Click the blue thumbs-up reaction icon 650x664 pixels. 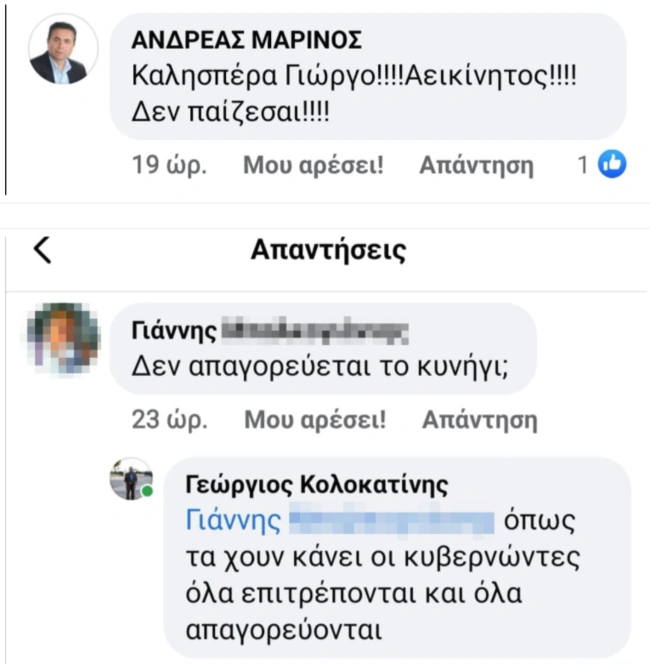tap(612, 164)
